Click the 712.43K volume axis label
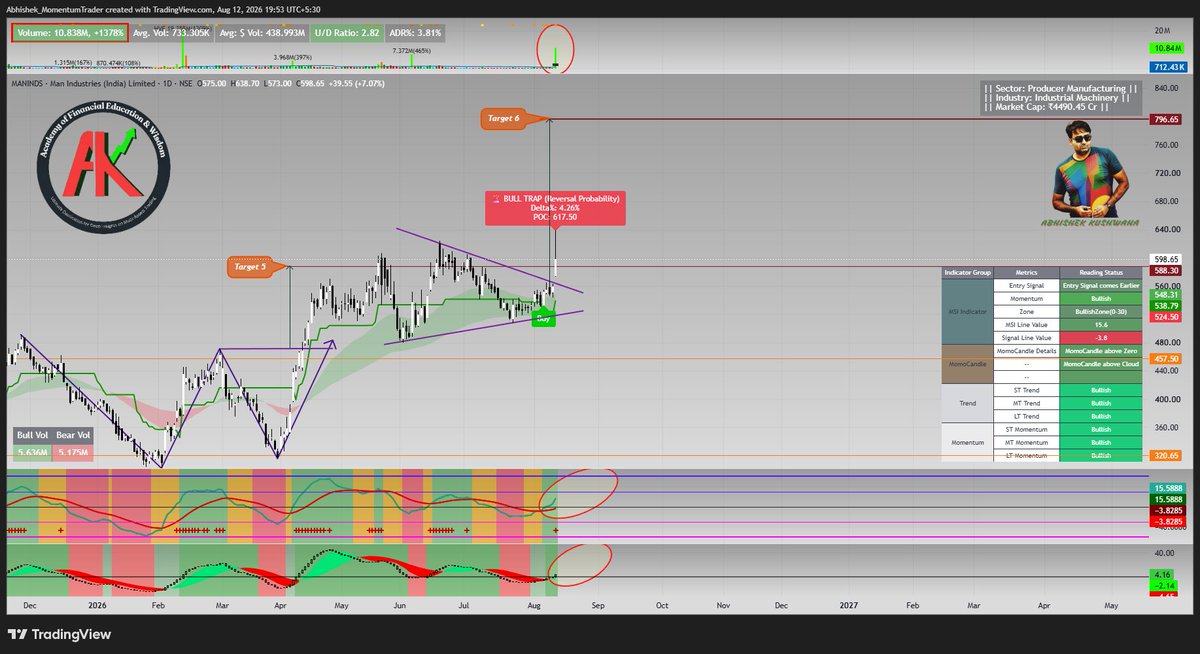Screen dimensions: 1200x654 (x=1166, y=66)
